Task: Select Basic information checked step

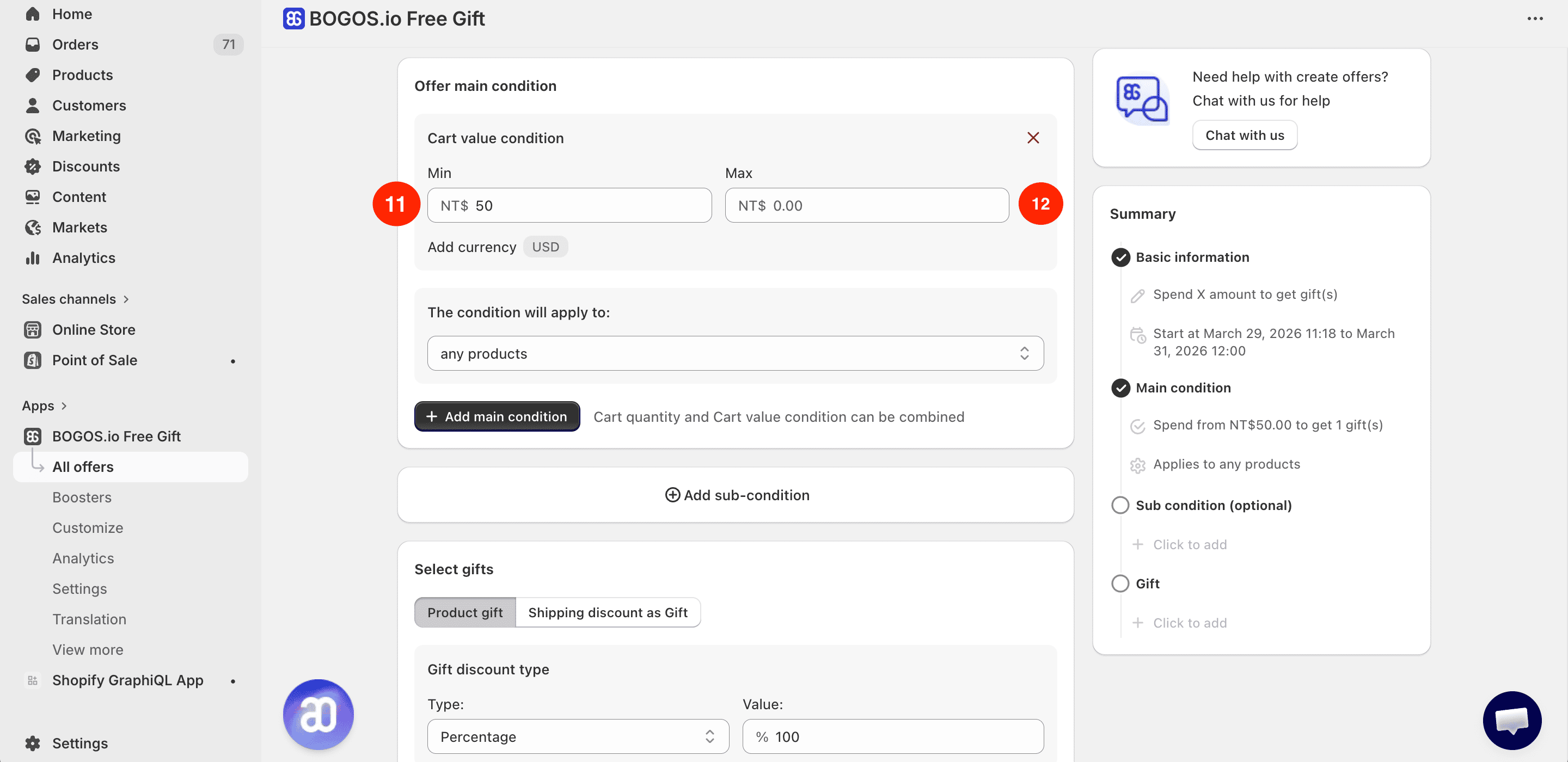Action: [1120, 257]
